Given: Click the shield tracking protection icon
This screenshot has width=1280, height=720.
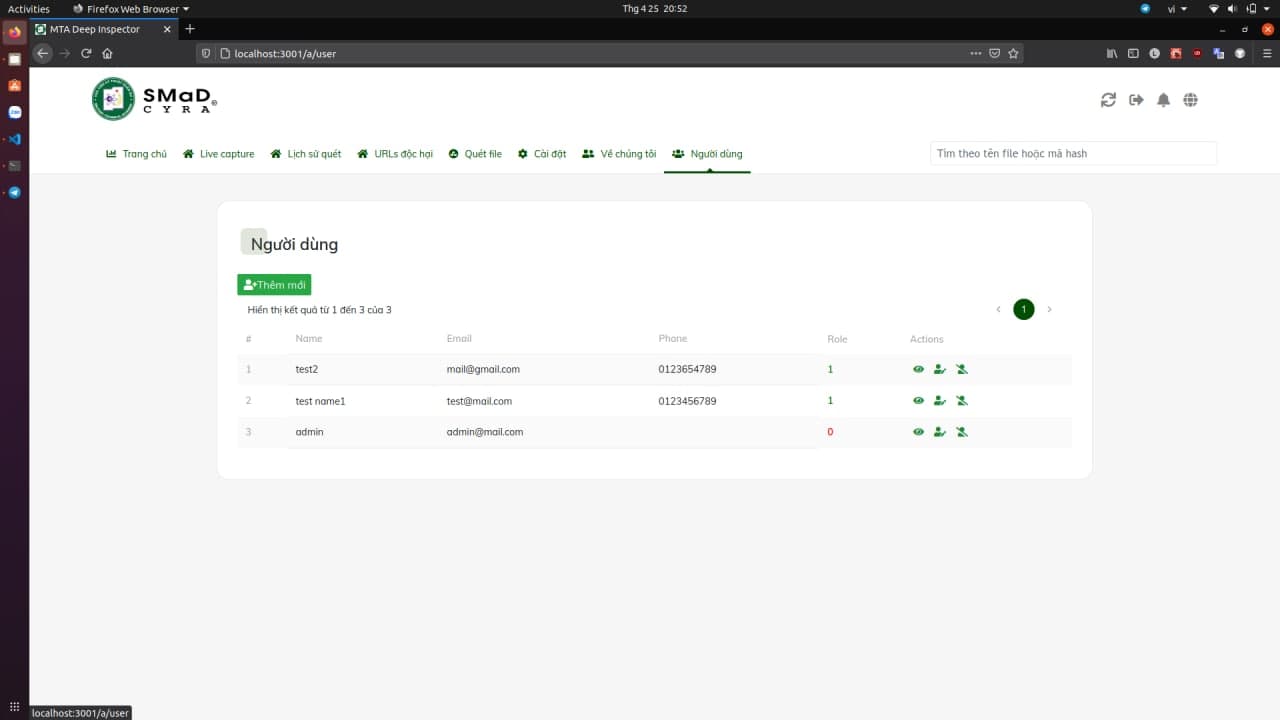Looking at the screenshot, I should pos(207,53).
